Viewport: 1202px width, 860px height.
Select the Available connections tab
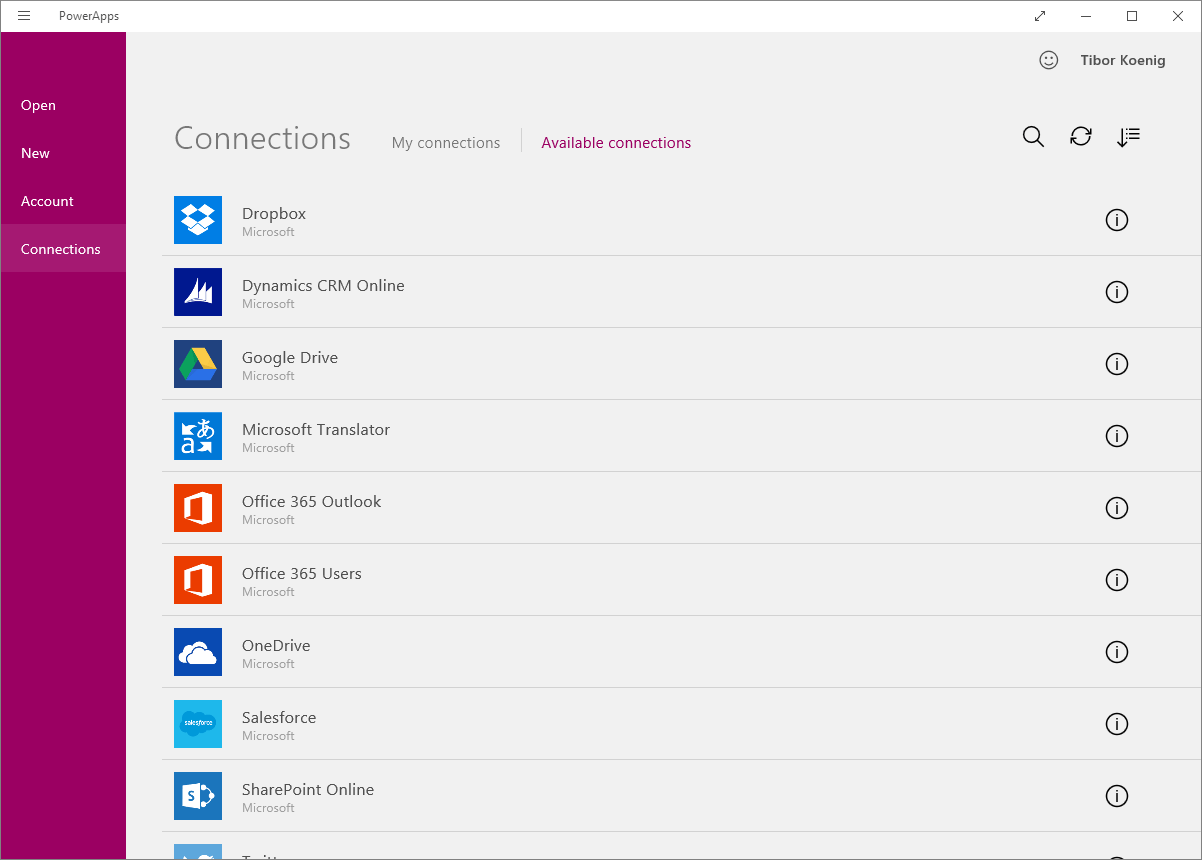616,143
